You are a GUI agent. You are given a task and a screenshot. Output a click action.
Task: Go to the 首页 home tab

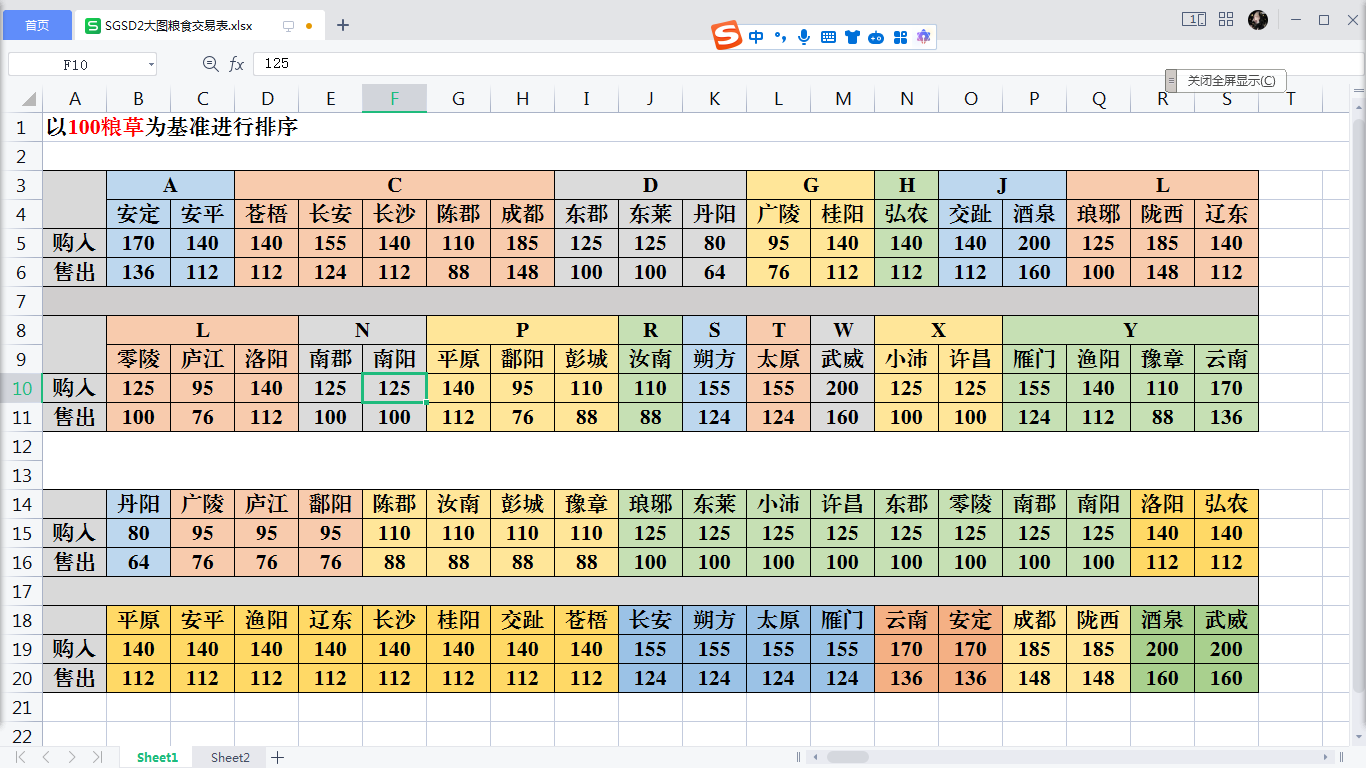[37, 25]
